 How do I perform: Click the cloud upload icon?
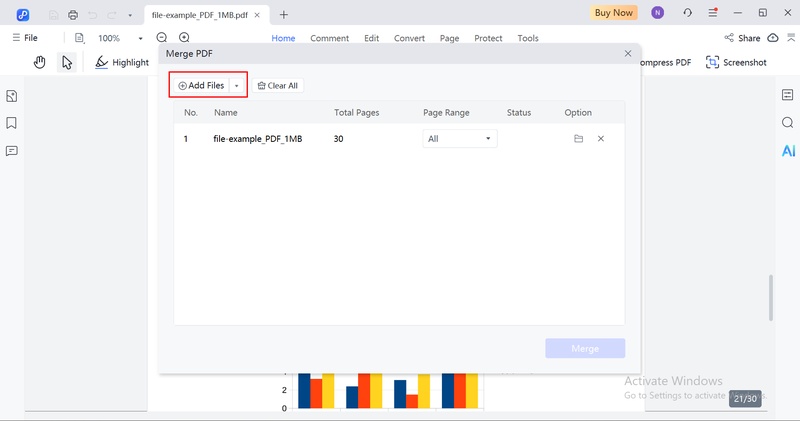click(773, 38)
